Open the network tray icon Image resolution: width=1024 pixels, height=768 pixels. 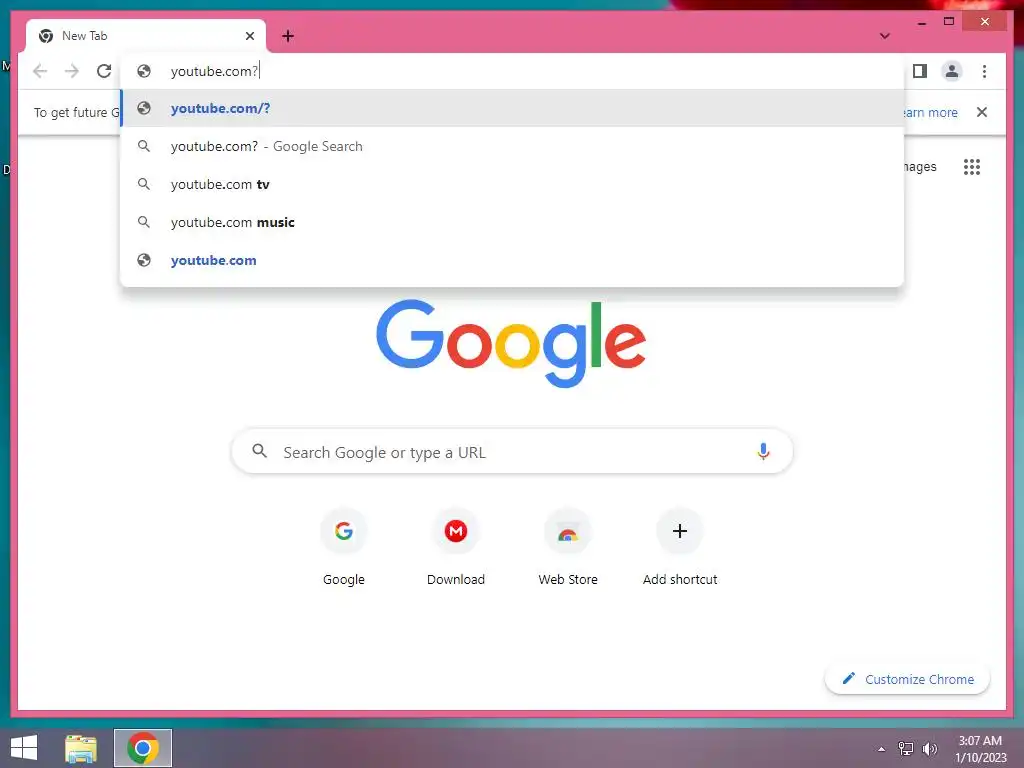[906, 749]
